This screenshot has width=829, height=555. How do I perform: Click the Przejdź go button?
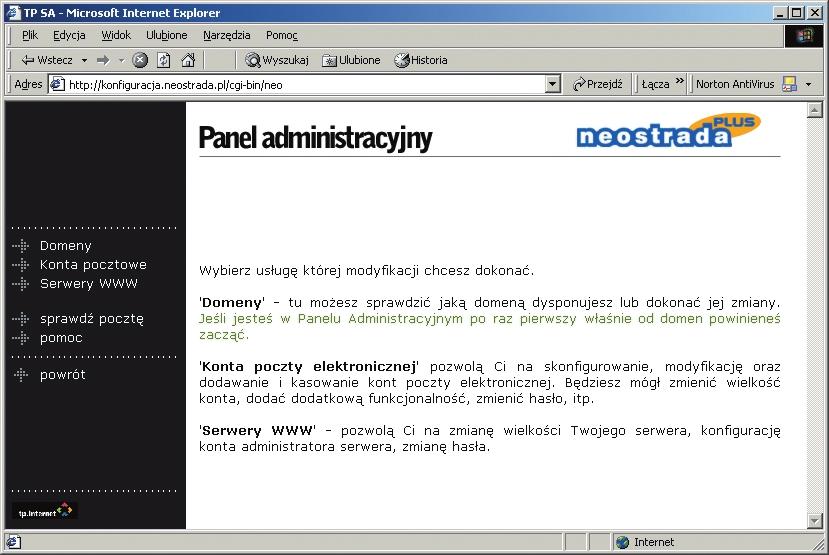click(598, 84)
